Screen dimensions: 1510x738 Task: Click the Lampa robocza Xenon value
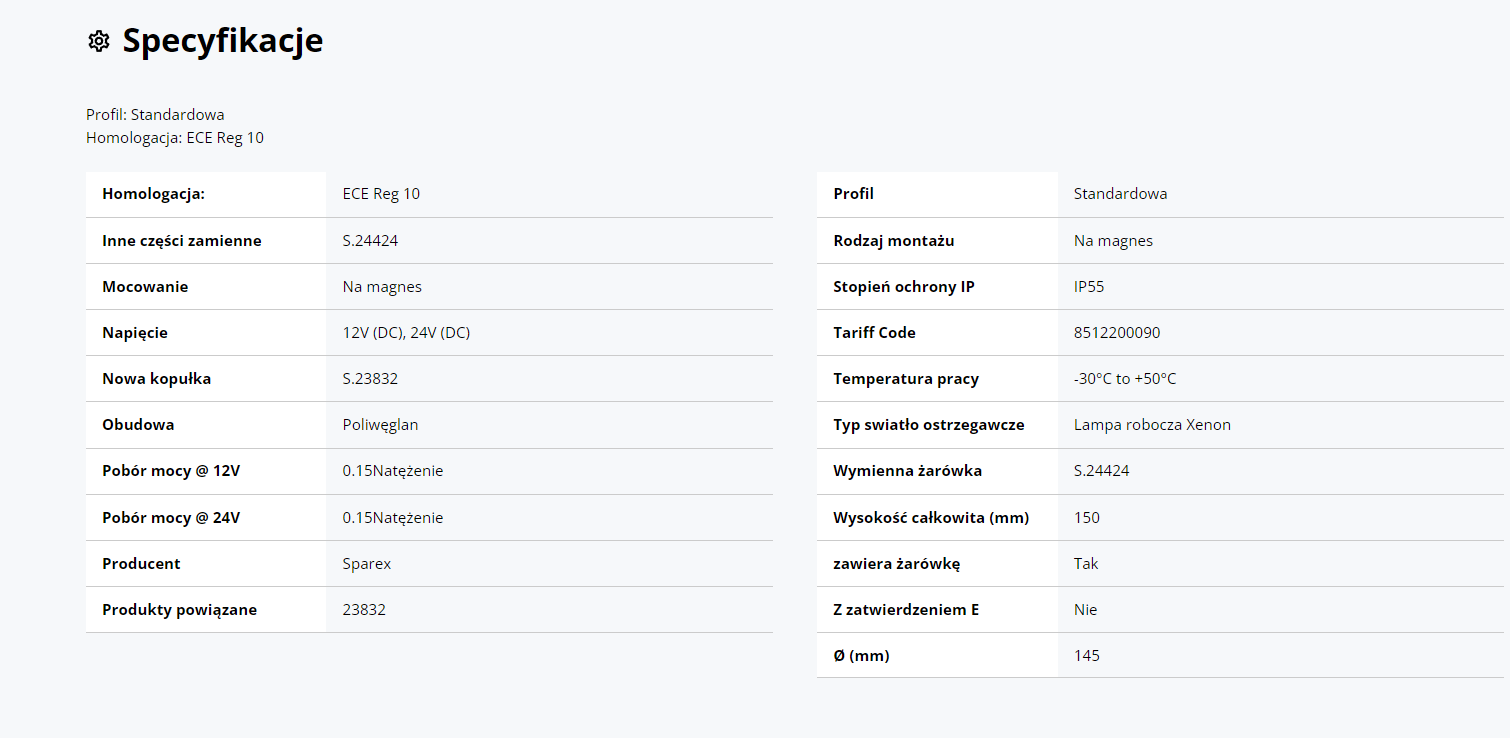[x=1152, y=424]
